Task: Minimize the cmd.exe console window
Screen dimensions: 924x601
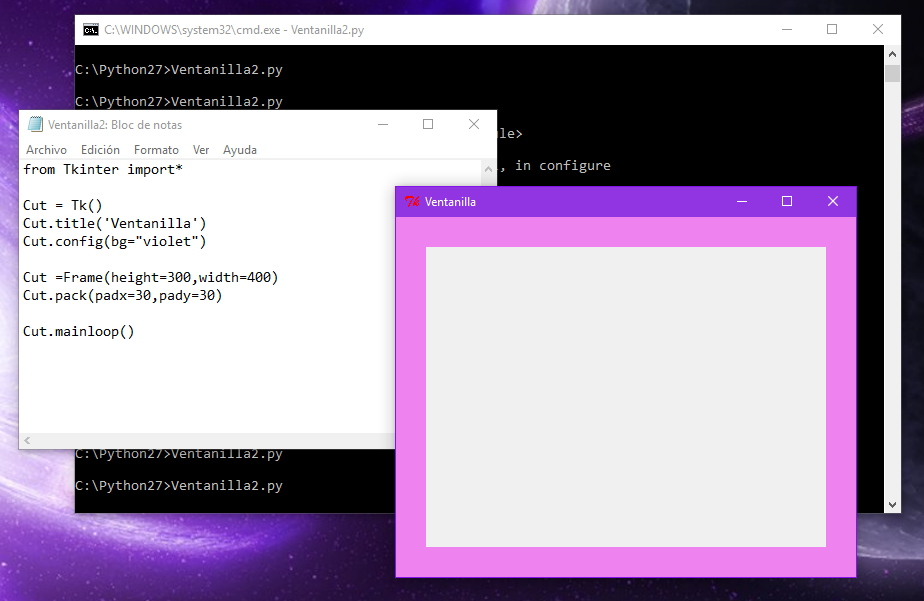Action: click(x=787, y=29)
